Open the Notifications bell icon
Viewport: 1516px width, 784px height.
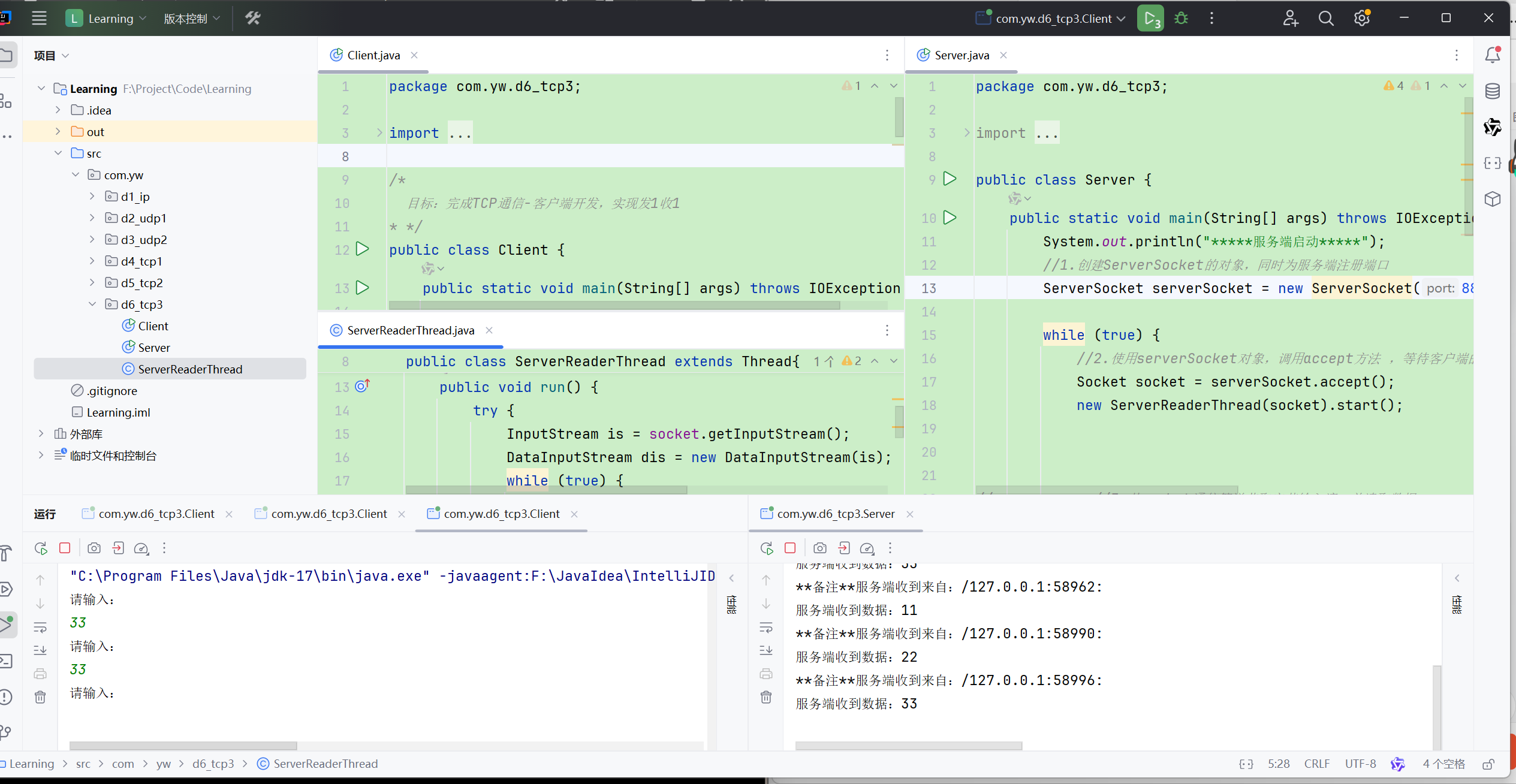point(1492,55)
